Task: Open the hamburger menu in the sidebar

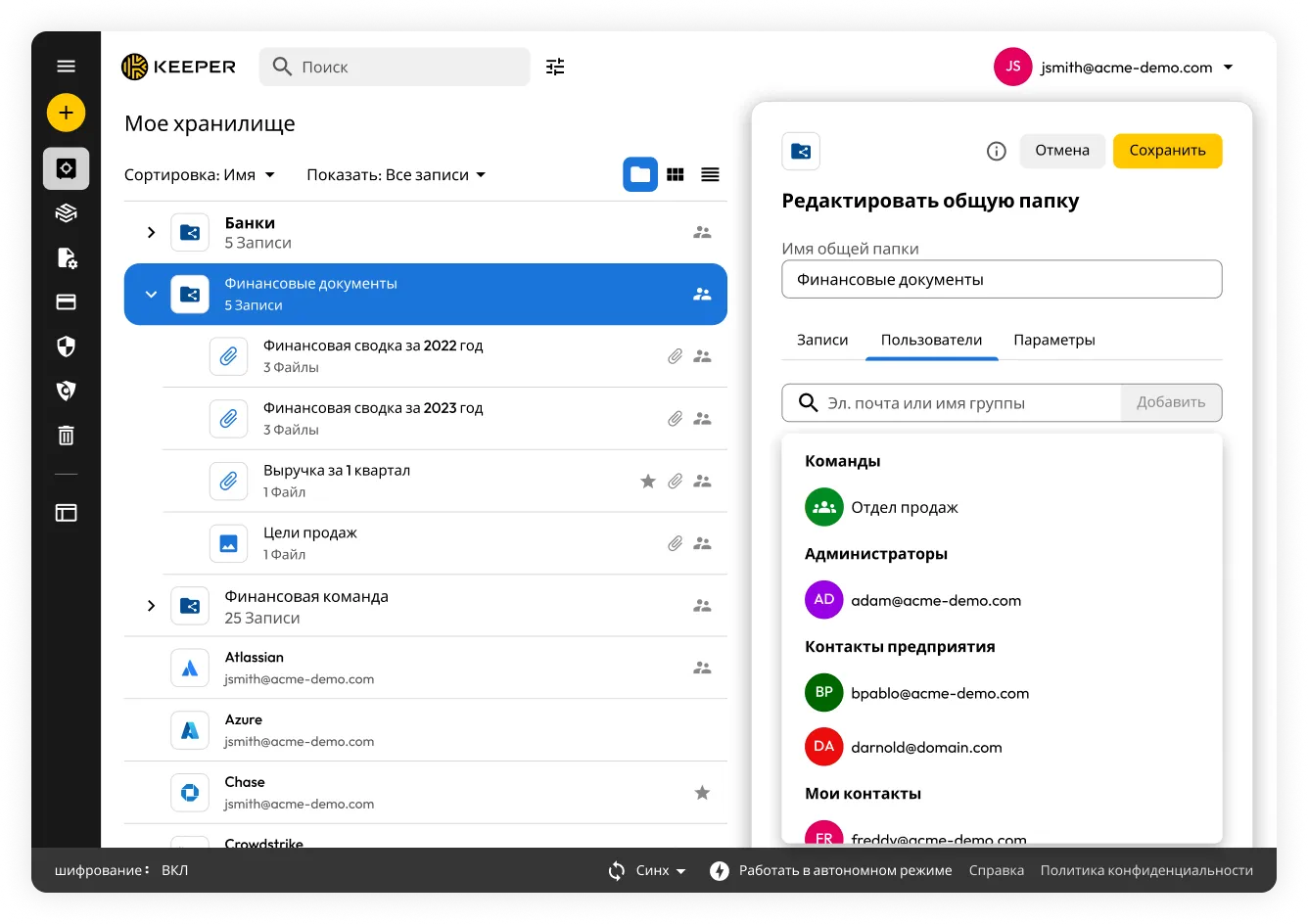Action: [66, 67]
